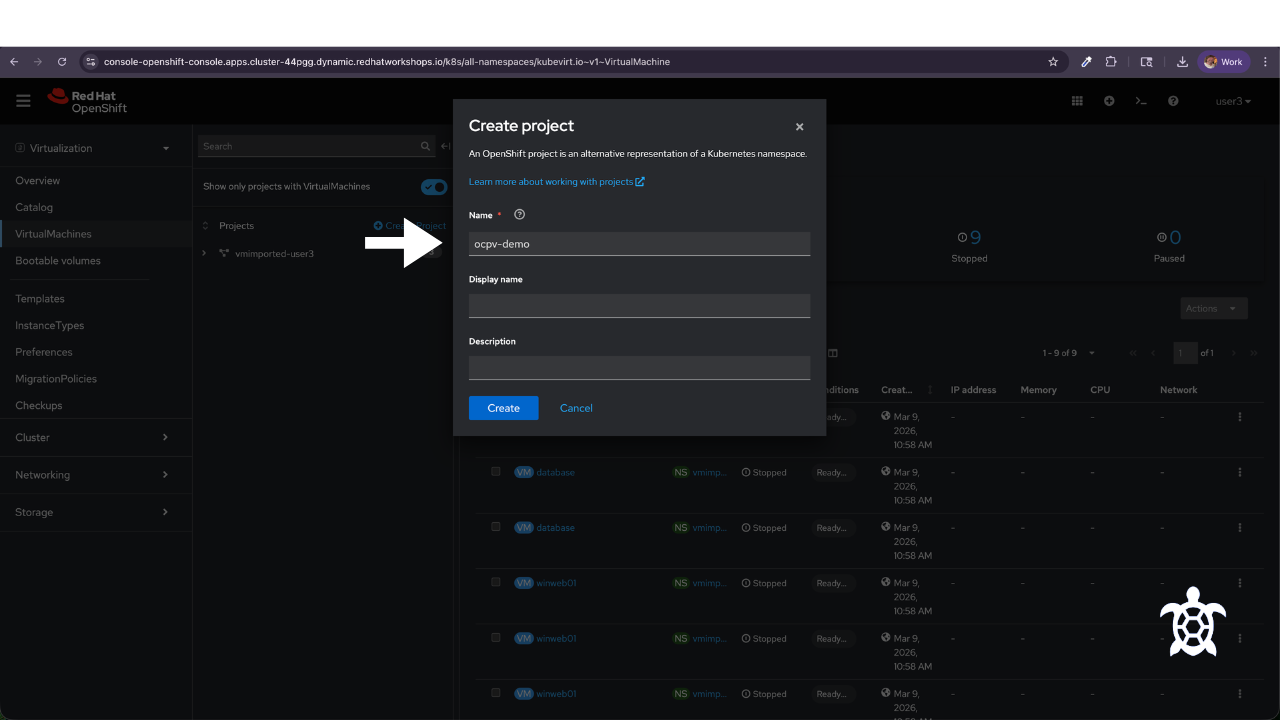This screenshot has width=1280, height=720.
Task: Click Cancel in the Create project dialog
Action: tap(576, 408)
